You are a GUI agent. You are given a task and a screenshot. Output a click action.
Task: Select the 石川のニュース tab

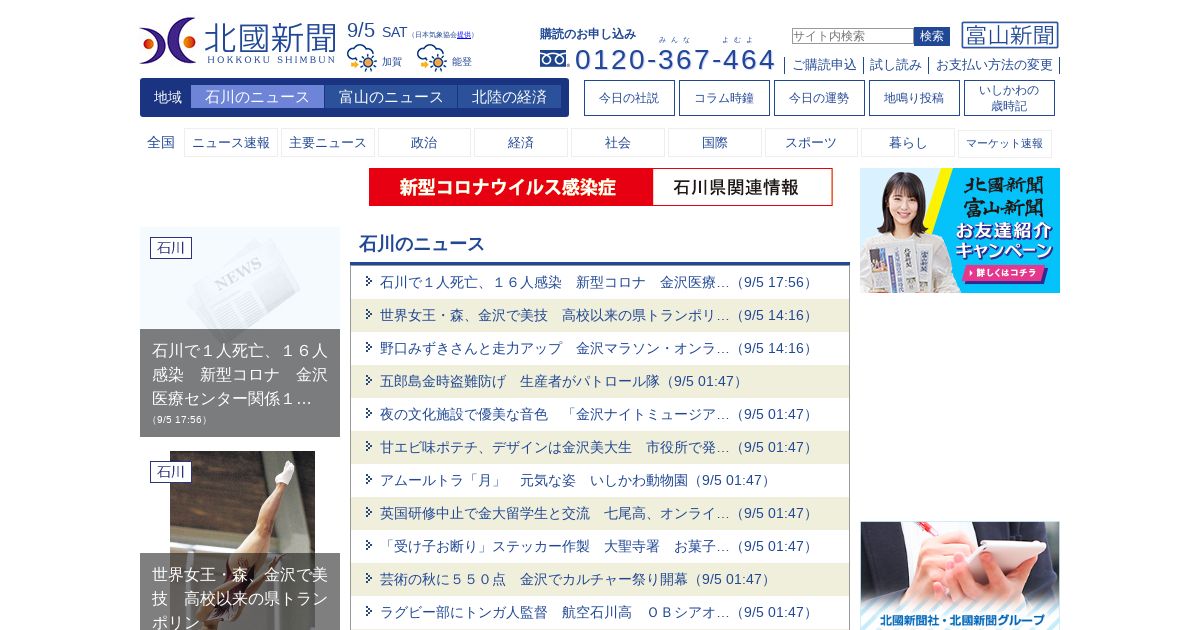(x=257, y=97)
